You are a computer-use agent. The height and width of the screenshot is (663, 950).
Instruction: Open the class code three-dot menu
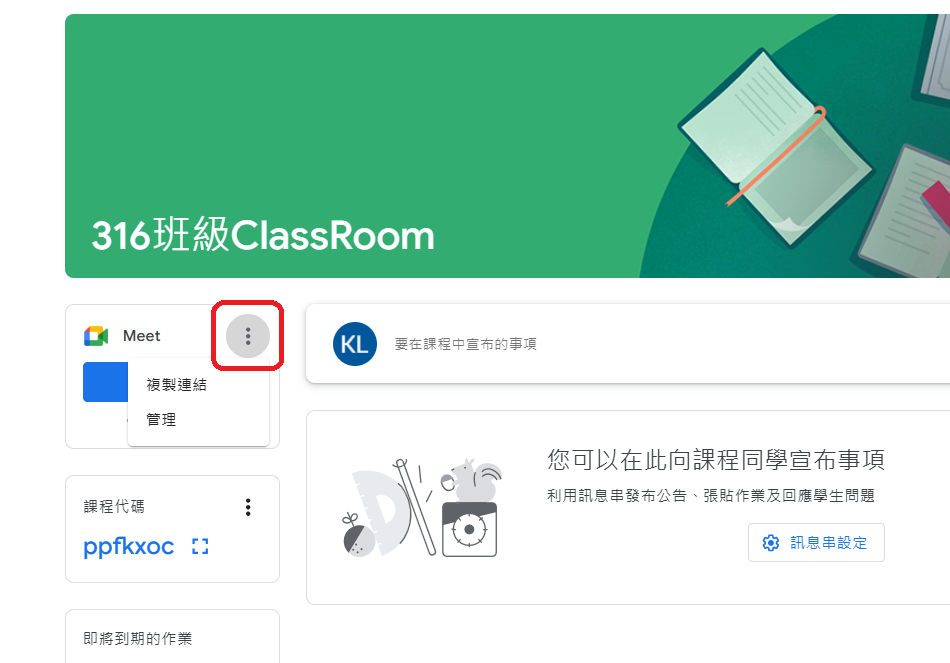tap(248, 507)
